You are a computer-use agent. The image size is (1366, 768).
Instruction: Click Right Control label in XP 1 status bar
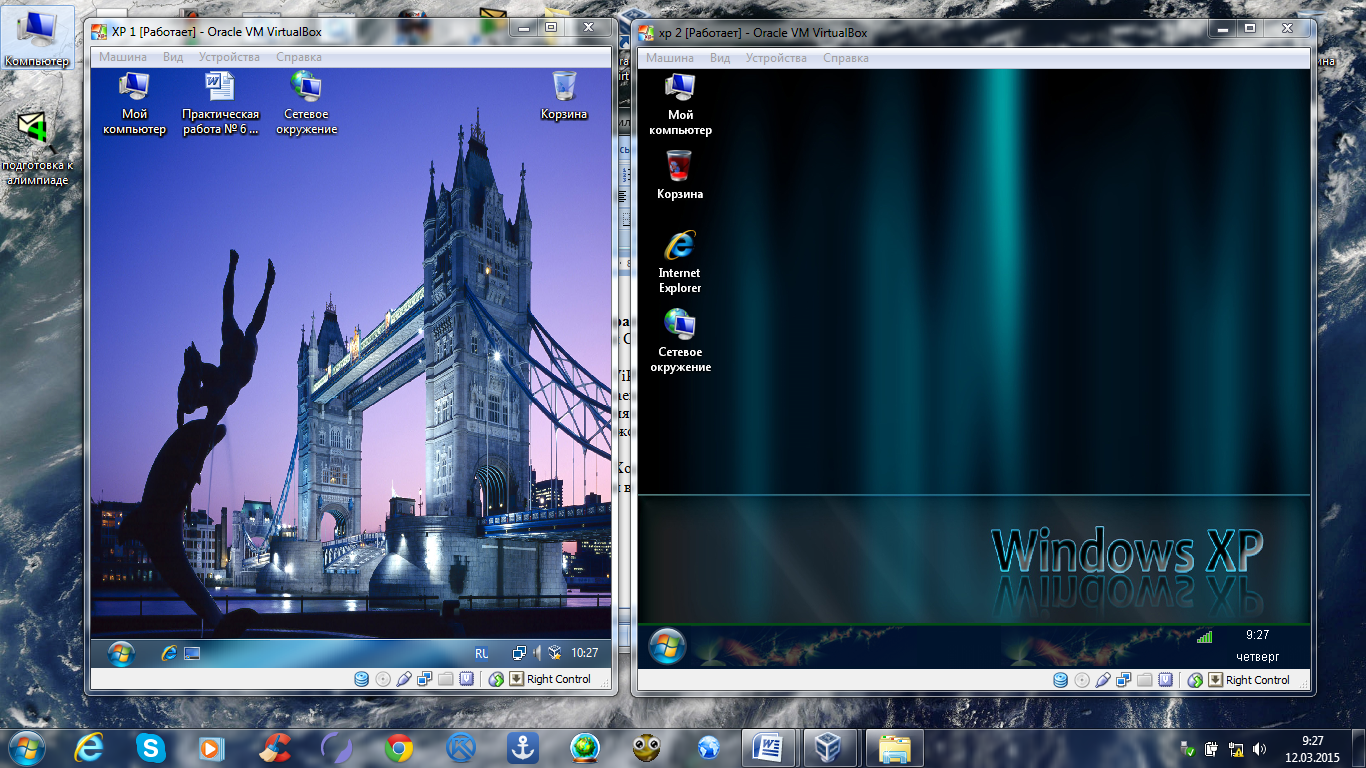pos(559,679)
